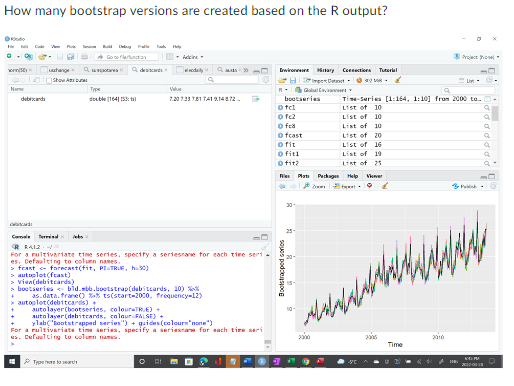View the fit object with magnifier icon
The height and width of the screenshot is (386, 514).
(x=487, y=145)
